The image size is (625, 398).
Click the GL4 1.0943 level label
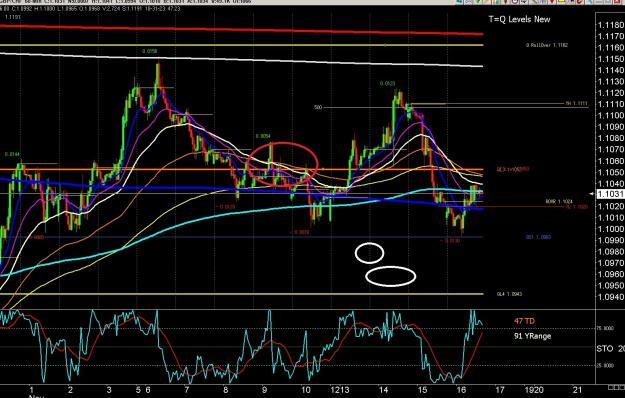(x=509, y=294)
